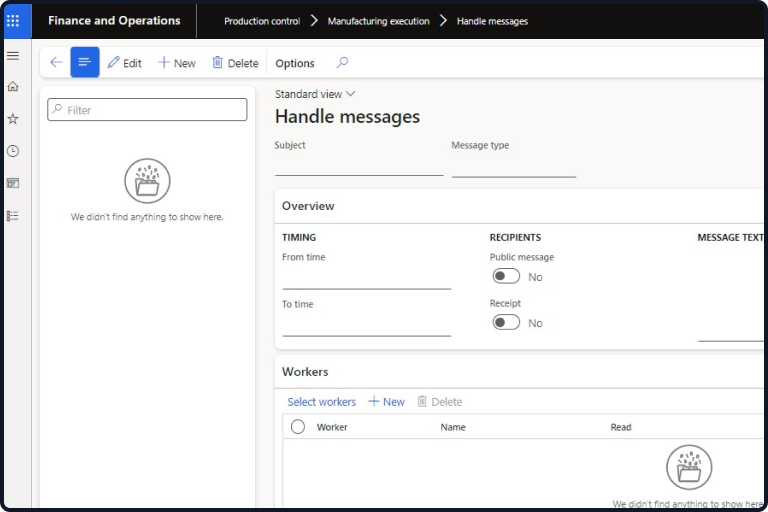Open Production control breadcrumb

pos(262,21)
